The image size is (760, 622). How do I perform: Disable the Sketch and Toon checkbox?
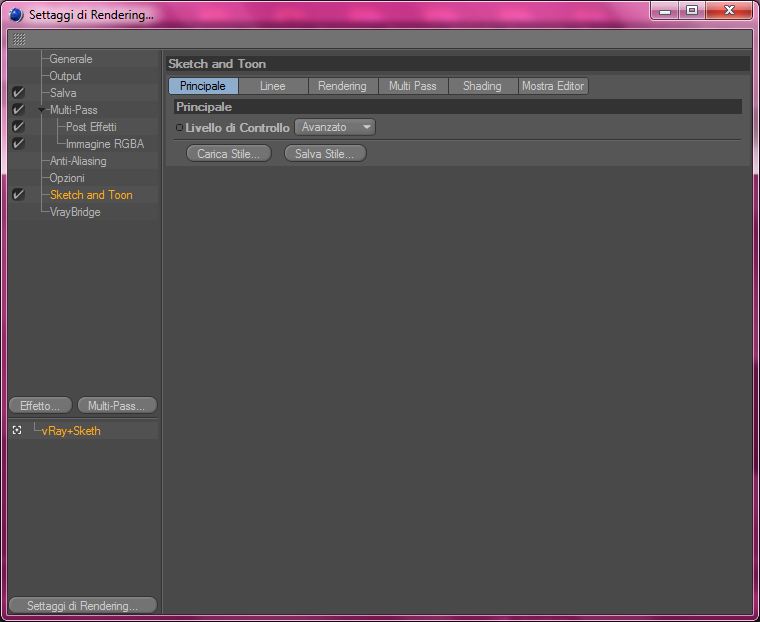(18, 194)
